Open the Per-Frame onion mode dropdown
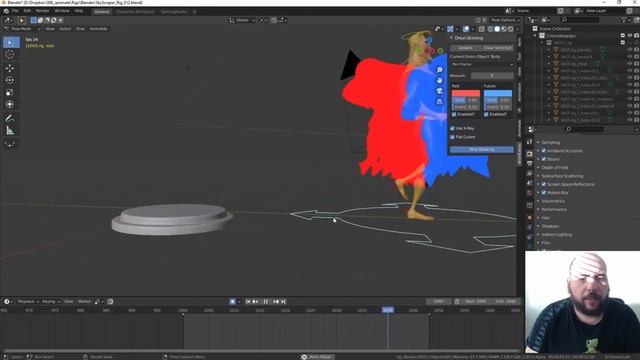The image size is (640, 360). (482, 64)
